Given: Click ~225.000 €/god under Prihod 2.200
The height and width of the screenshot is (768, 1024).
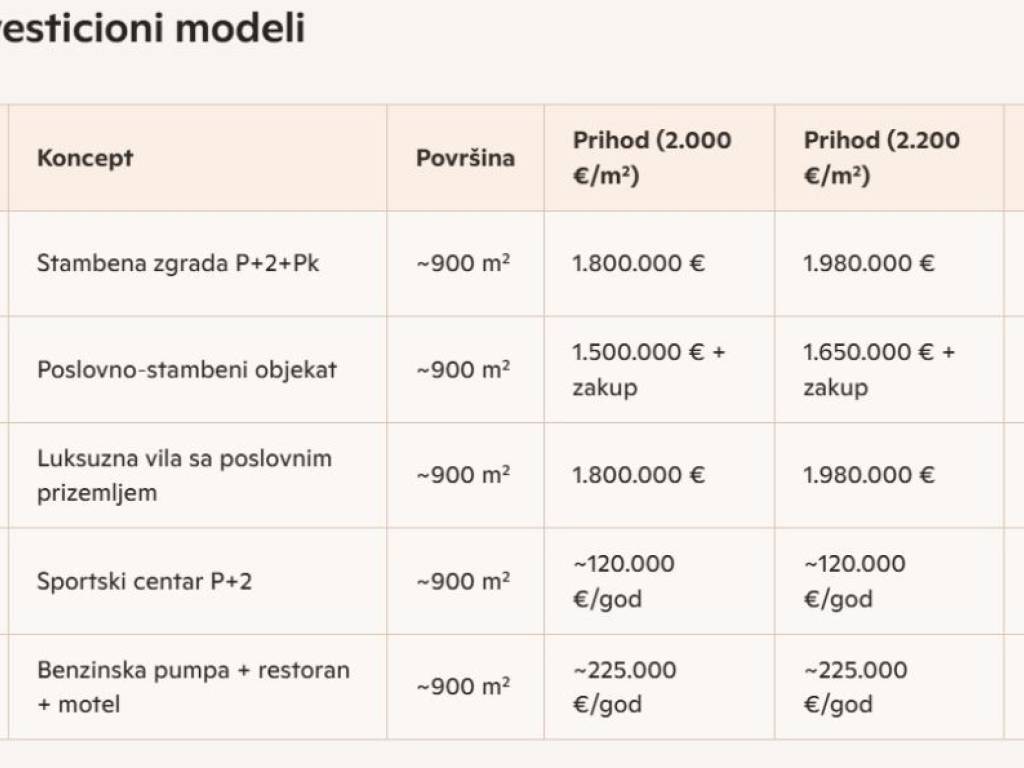Looking at the screenshot, I should pos(855,687).
